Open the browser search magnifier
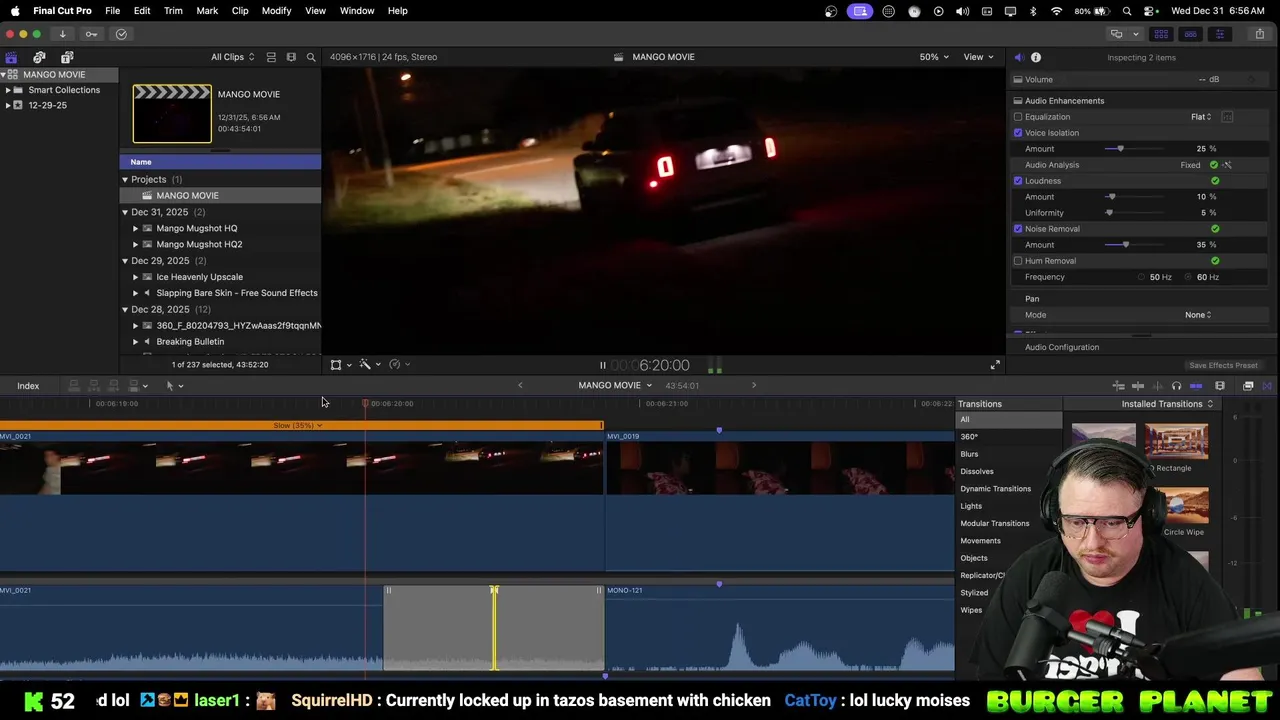 pyautogui.click(x=311, y=57)
